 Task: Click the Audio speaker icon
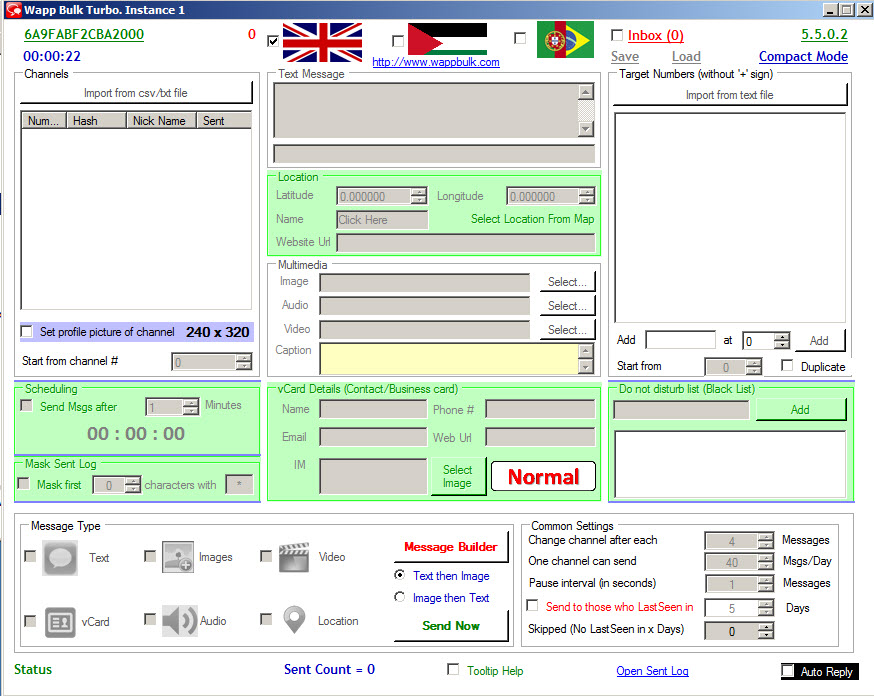click(x=179, y=620)
